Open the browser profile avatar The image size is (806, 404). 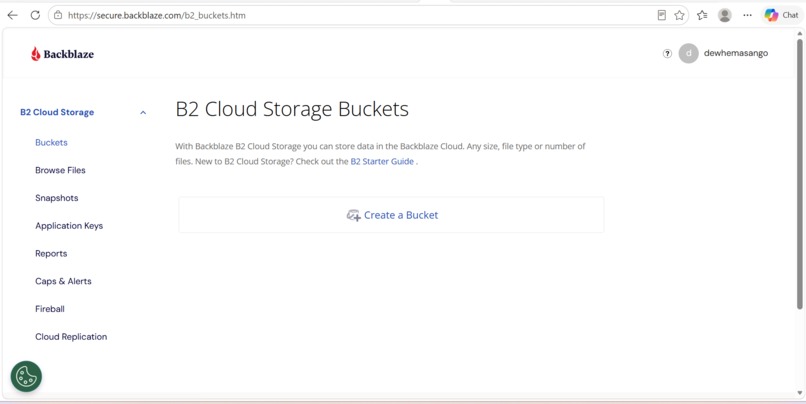click(x=725, y=15)
